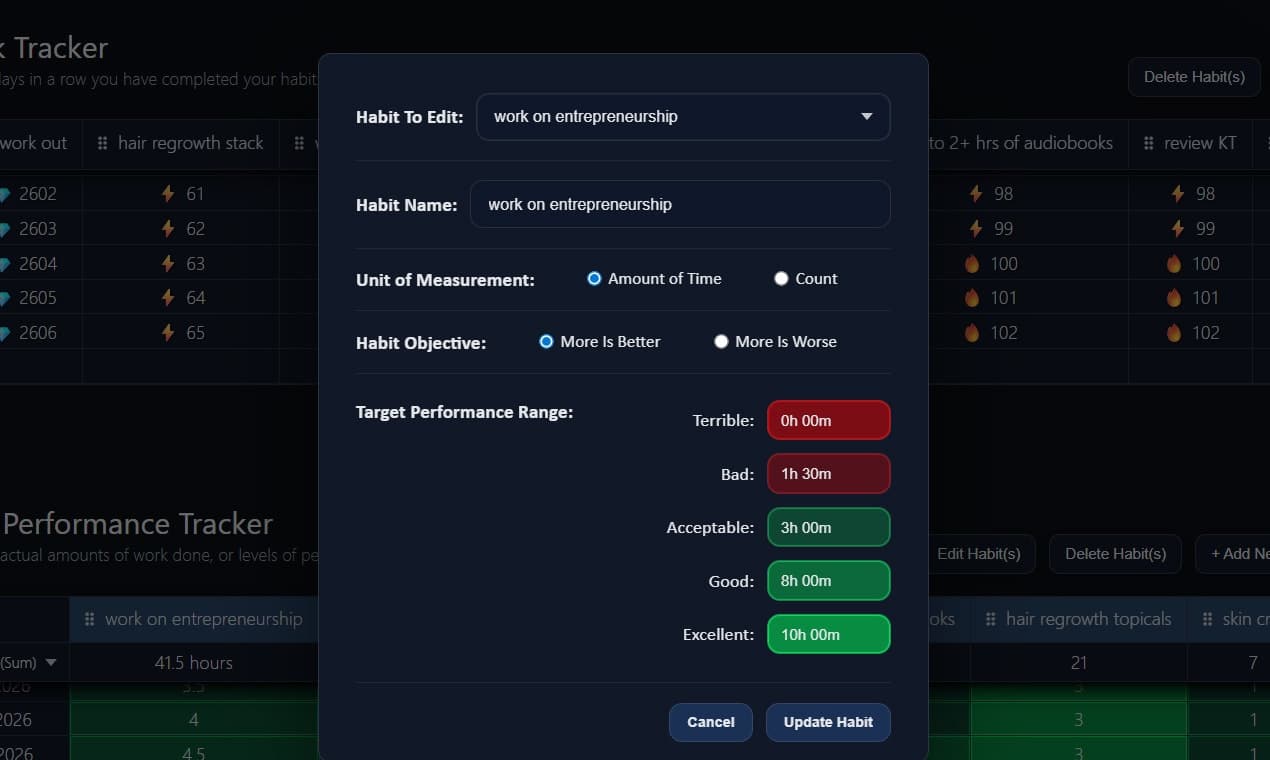
Task: Pick the More Is Better radio option
Action: tap(546, 342)
